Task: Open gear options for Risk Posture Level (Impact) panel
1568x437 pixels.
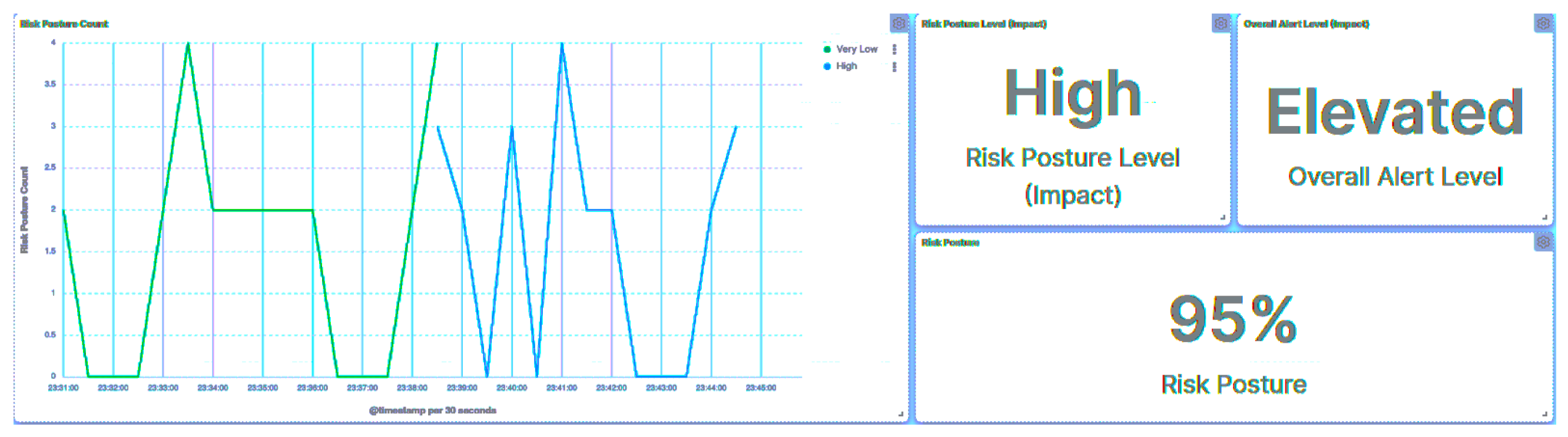Action: point(1221,24)
